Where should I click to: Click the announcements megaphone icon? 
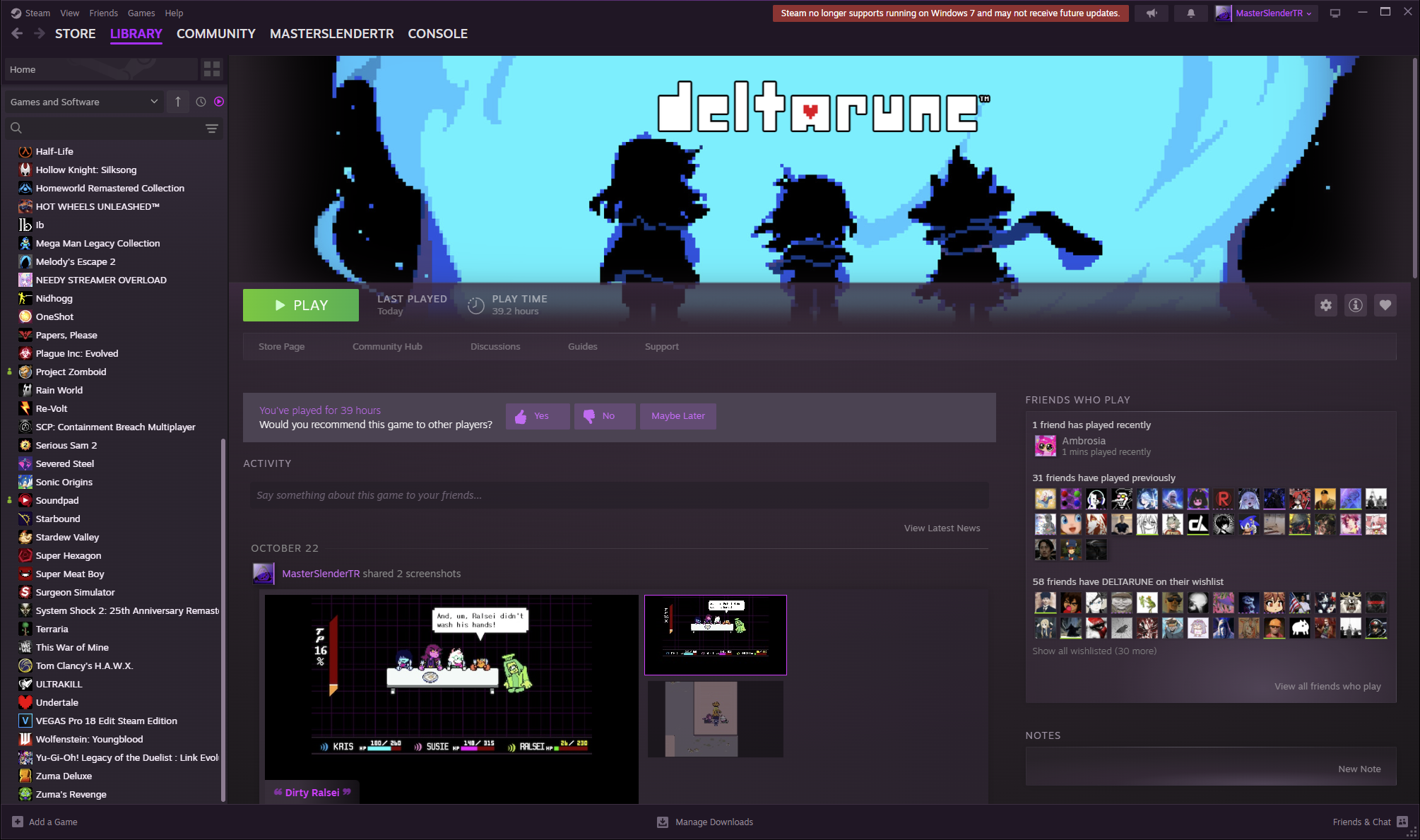(1152, 13)
